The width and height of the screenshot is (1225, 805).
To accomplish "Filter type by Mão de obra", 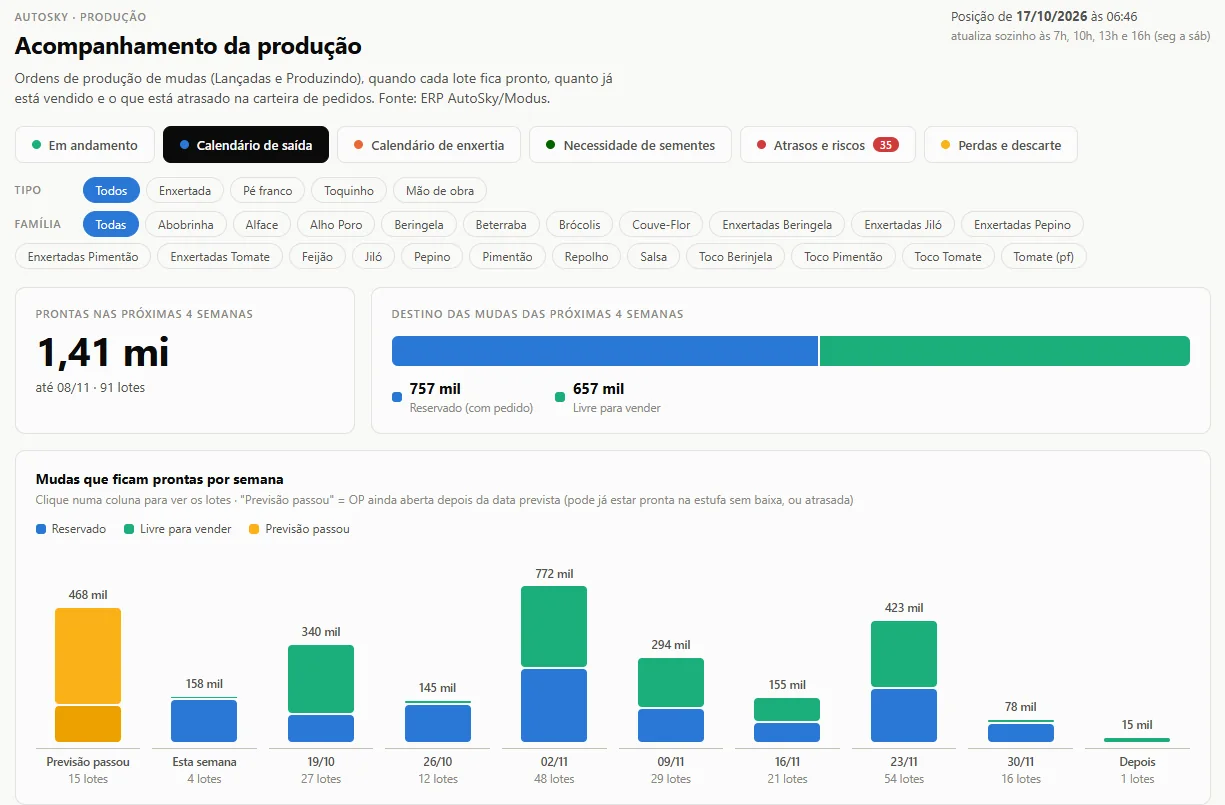I will (x=440, y=190).
